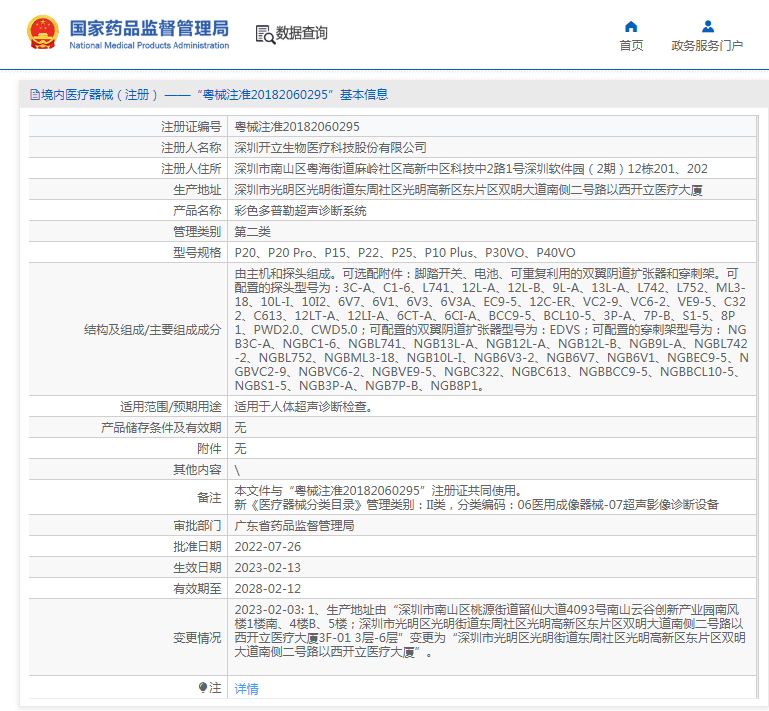This screenshot has height=711, width=769.
Task: Open the 政务服务门户 text link
Action: click(707, 46)
